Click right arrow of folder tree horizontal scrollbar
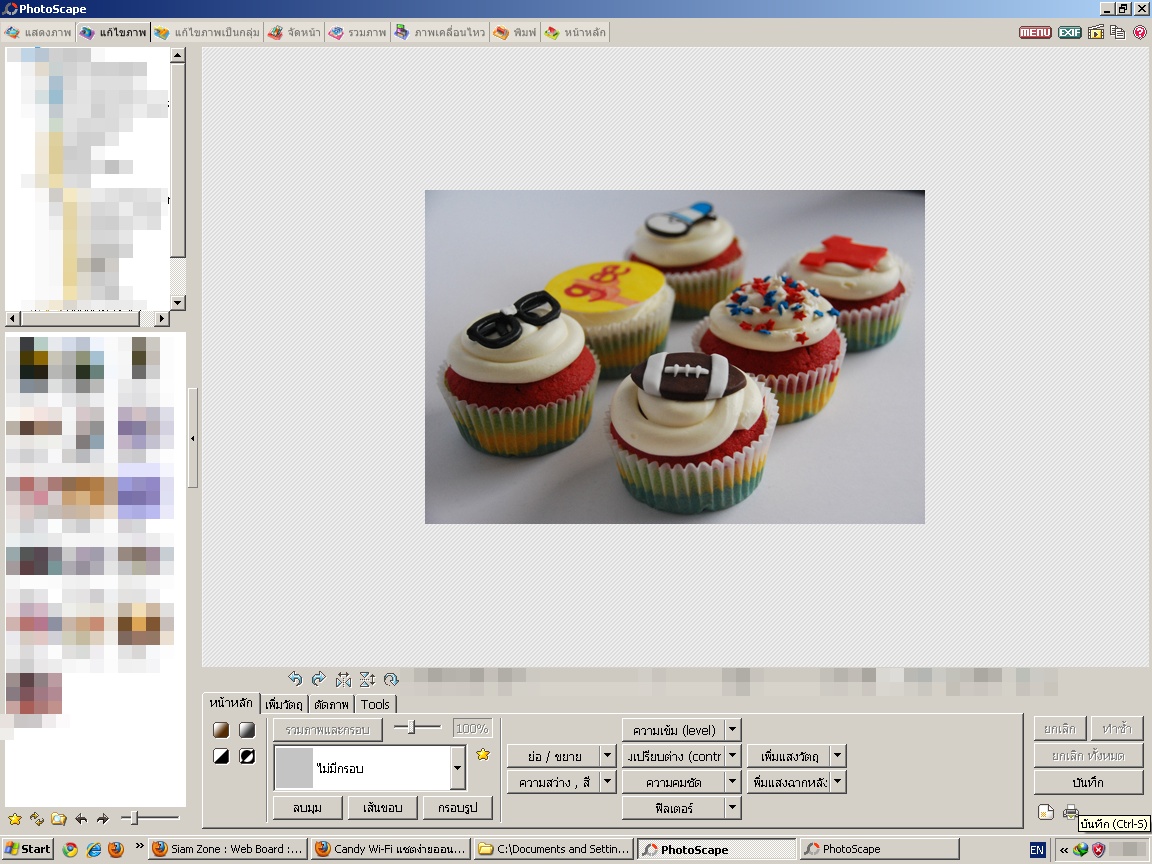The width and height of the screenshot is (1152, 864). (162, 319)
